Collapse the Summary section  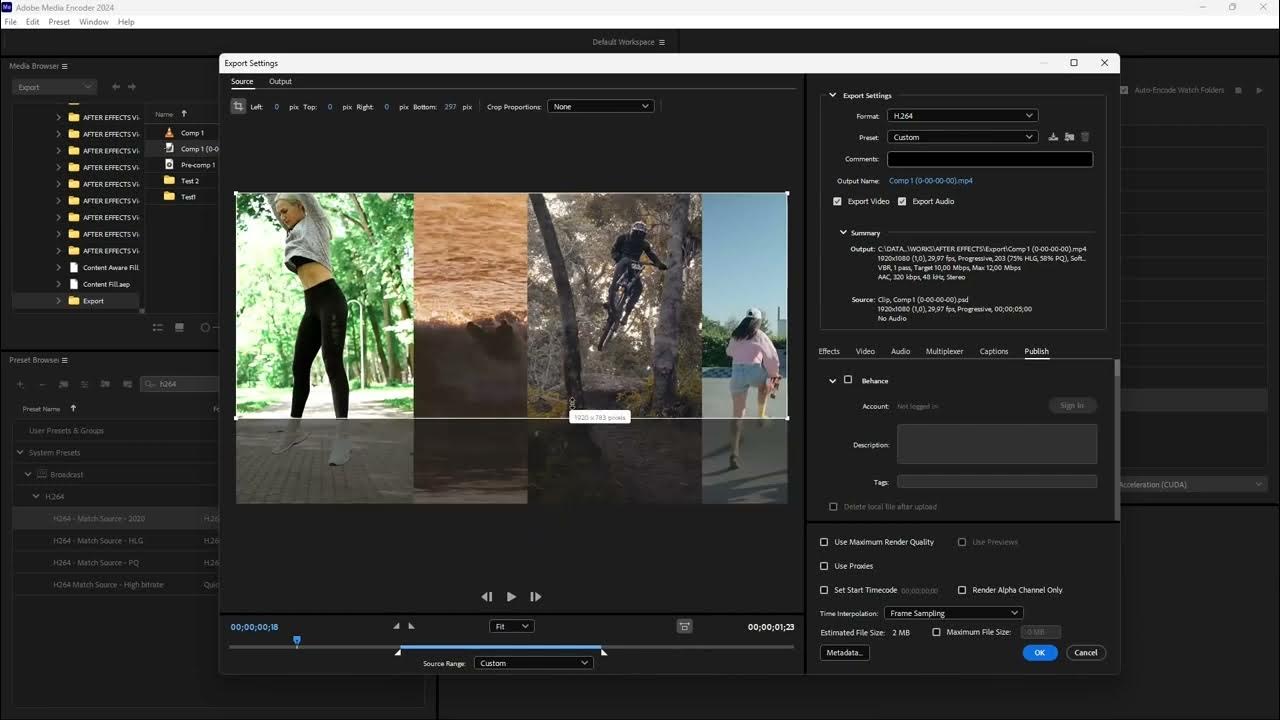[x=843, y=233]
